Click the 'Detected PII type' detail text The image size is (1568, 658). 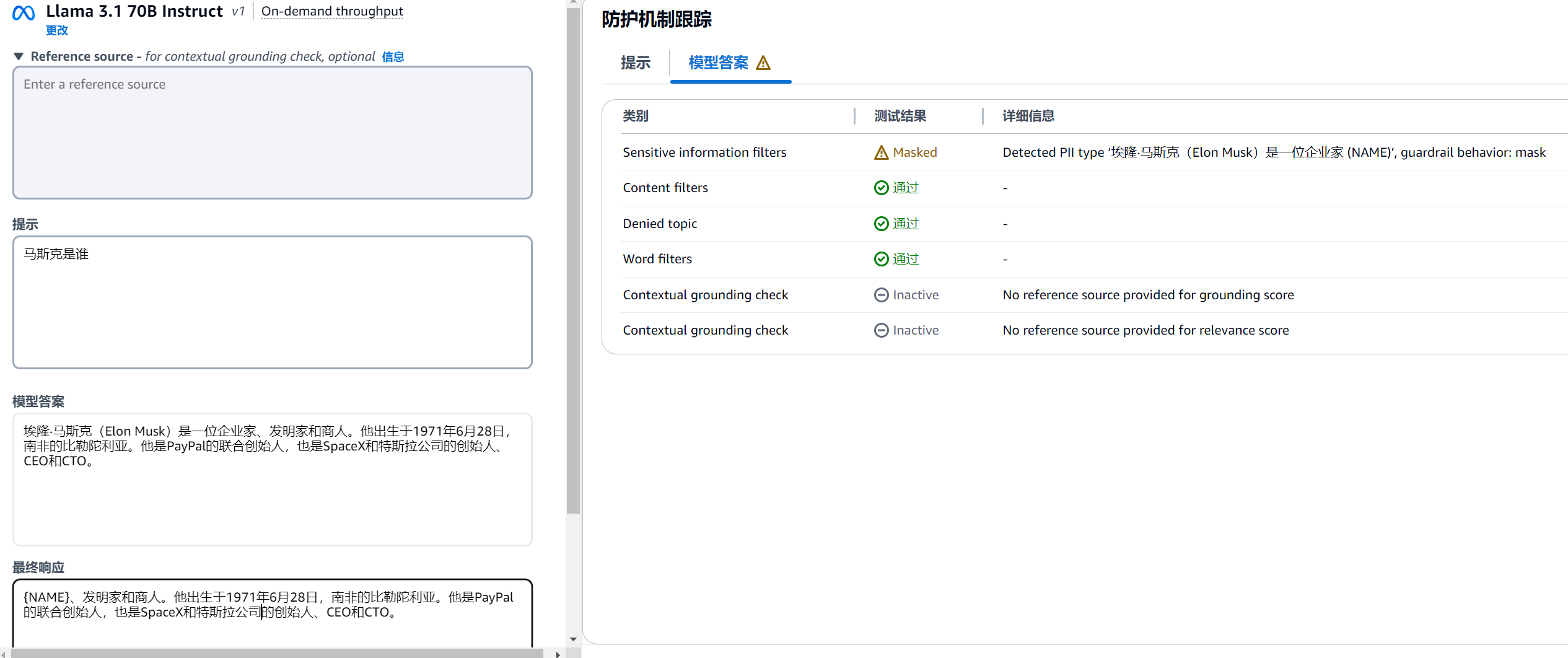(x=1274, y=152)
